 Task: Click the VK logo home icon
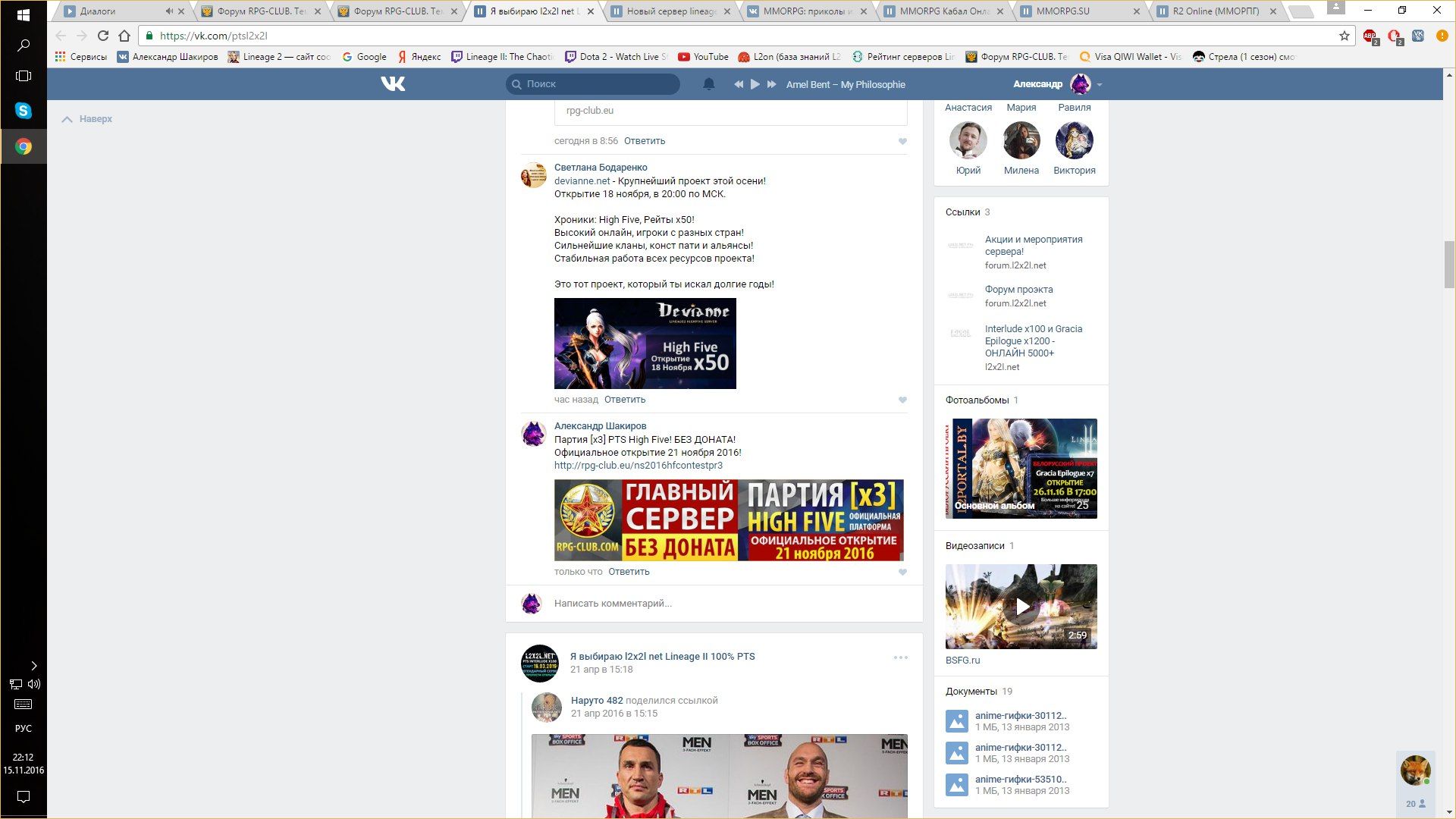tap(393, 84)
